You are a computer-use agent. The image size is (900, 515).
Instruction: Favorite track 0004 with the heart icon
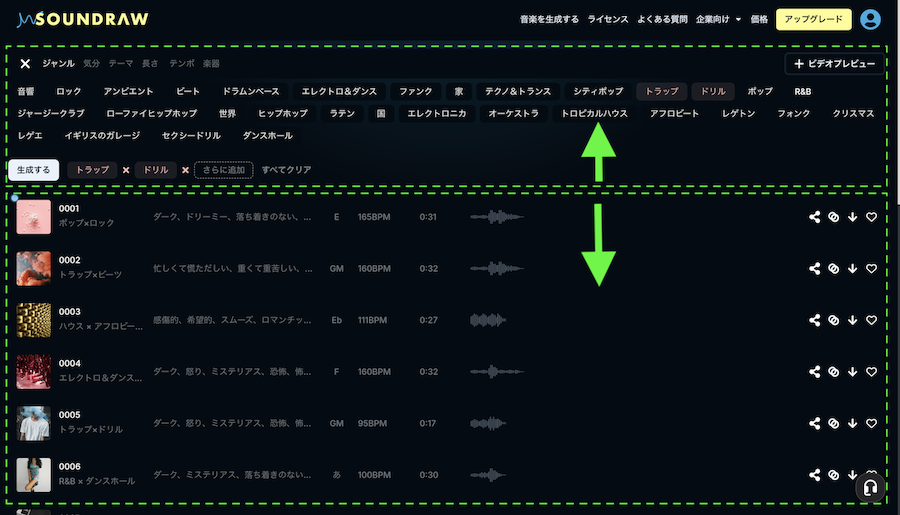point(871,372)
